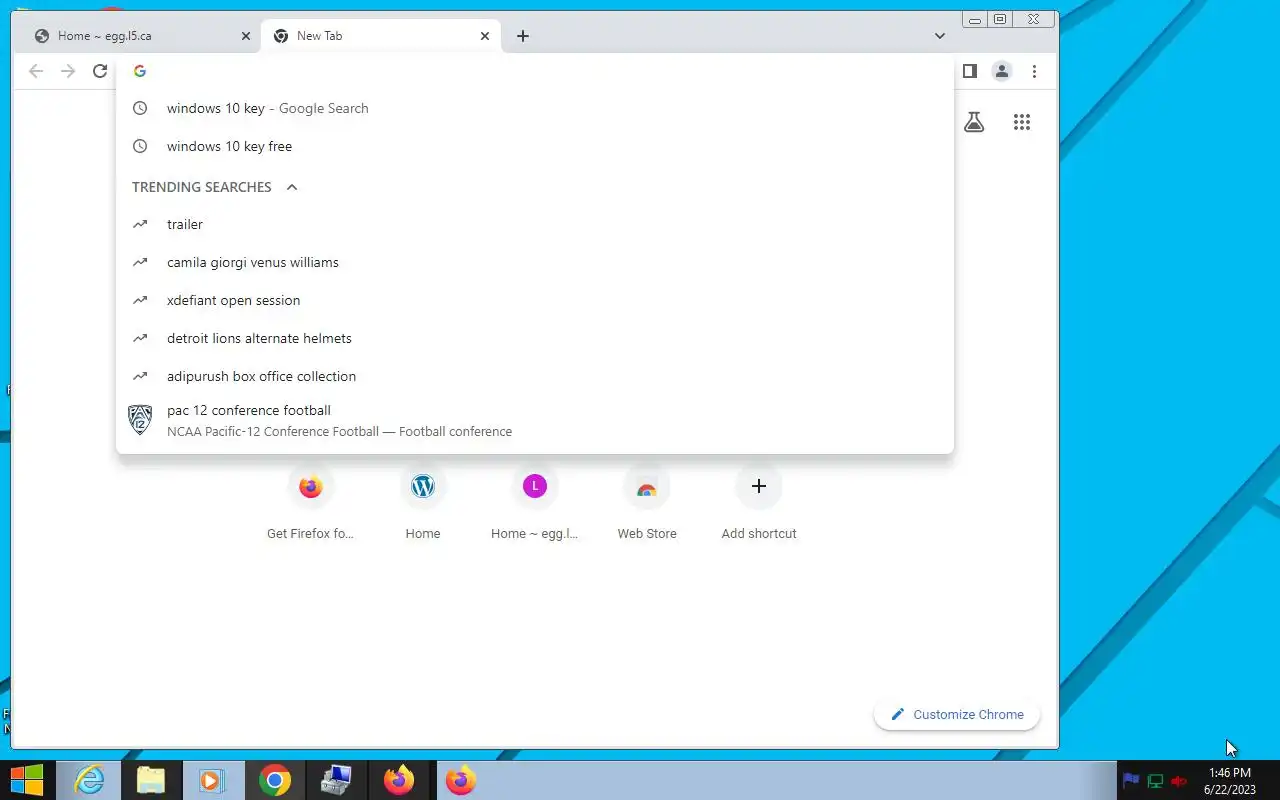Choose 'adipurush box office collection' suggestion

(535, 376)
